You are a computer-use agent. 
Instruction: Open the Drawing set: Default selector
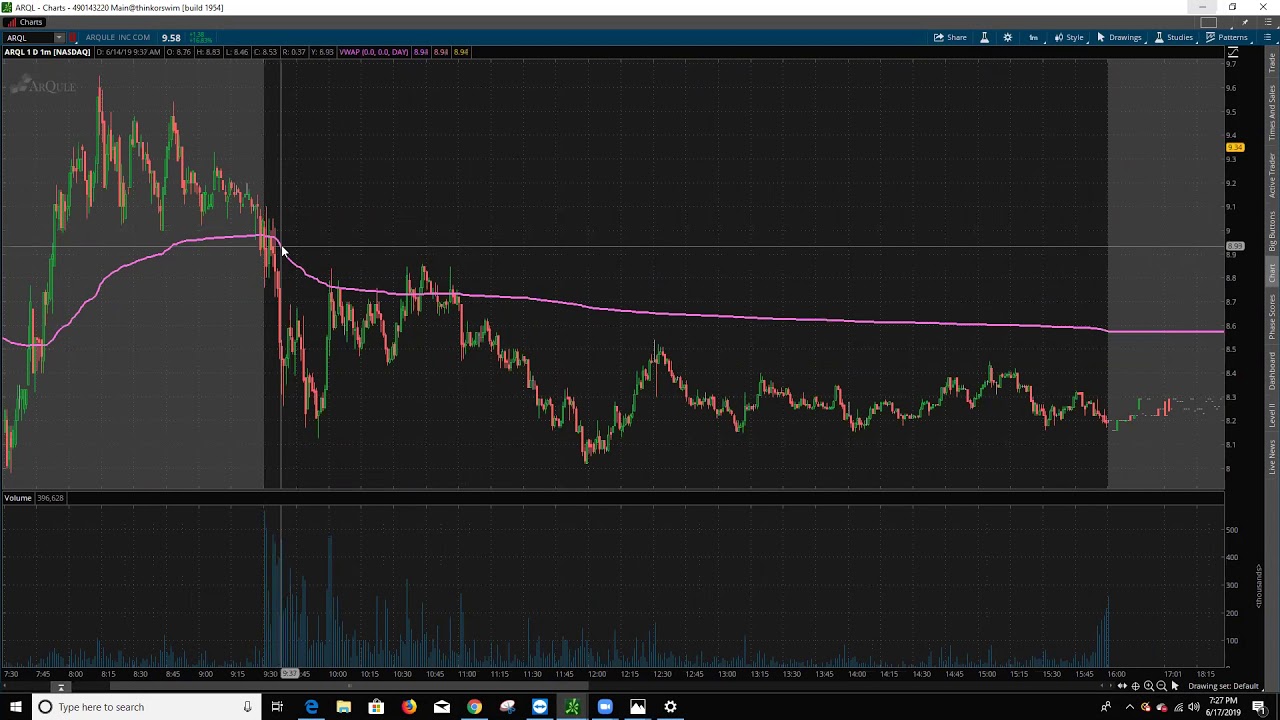pos(1223,686)
